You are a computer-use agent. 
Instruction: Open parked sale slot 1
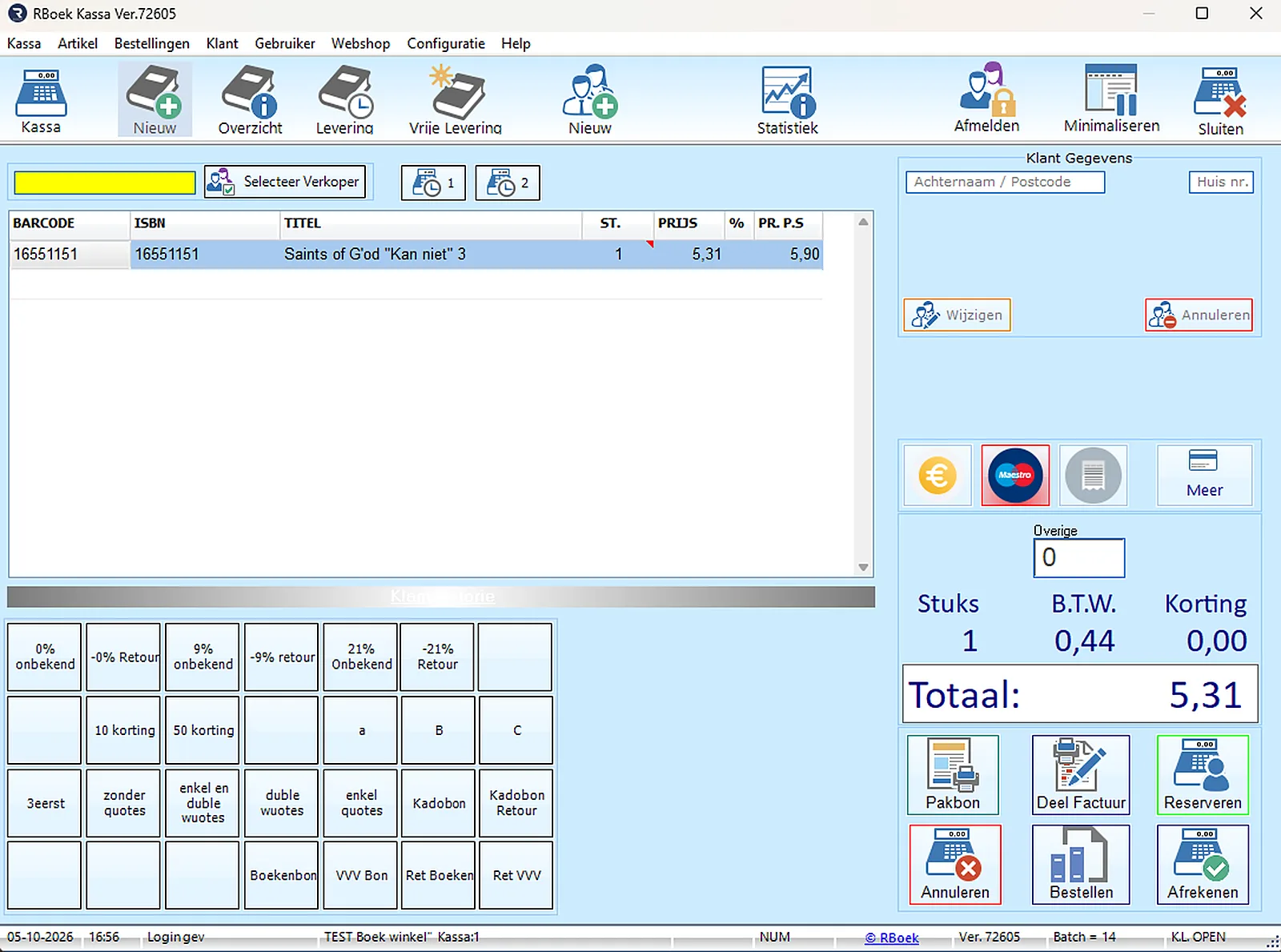pyautogui.click(x=433, y=183)
